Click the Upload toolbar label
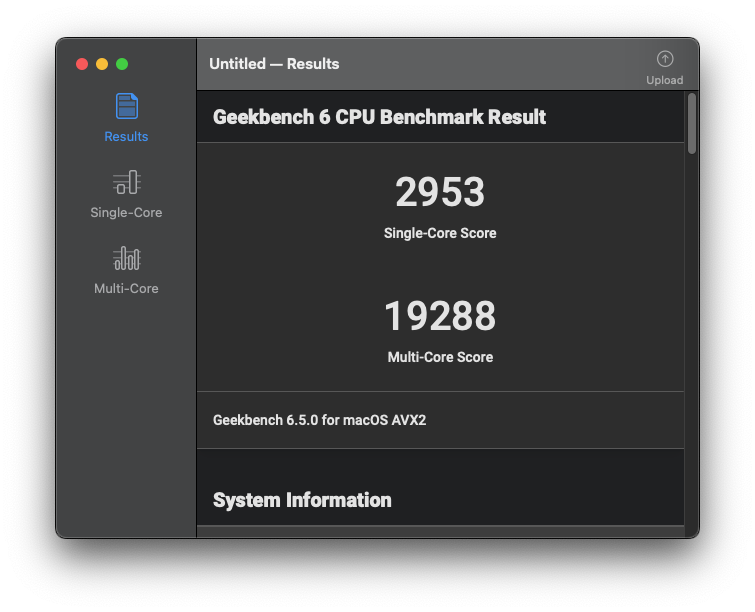The width and height of the screenshot is (755, 612). click(x=664, y=80)
